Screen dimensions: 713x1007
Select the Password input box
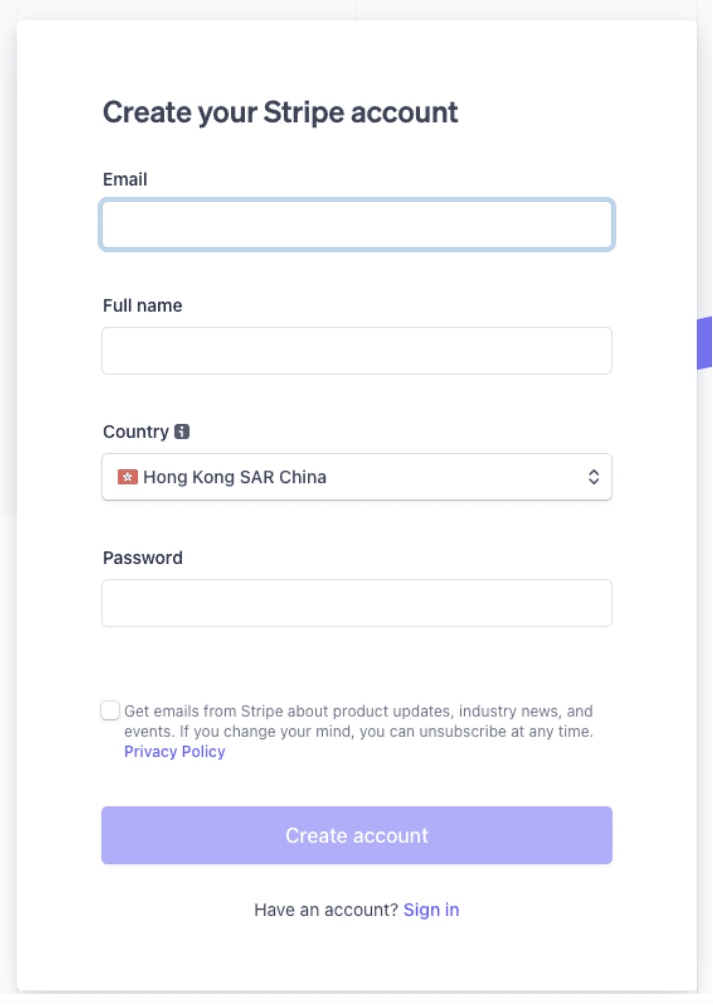point(356,603)
